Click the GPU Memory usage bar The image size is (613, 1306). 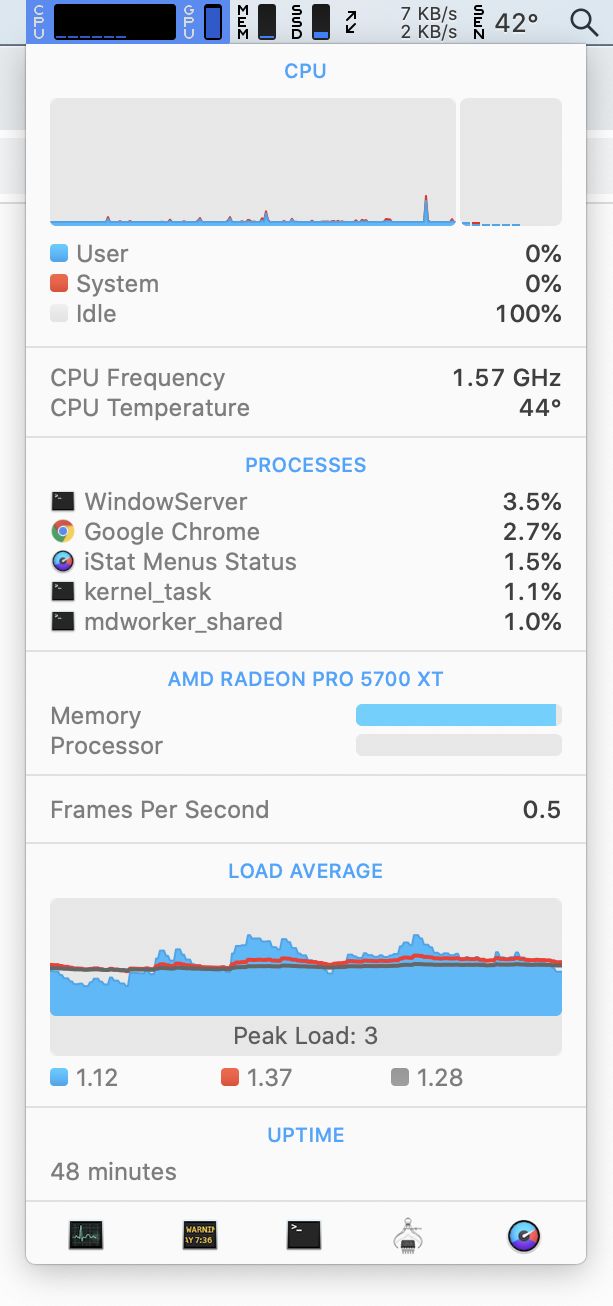coord(459,715)
